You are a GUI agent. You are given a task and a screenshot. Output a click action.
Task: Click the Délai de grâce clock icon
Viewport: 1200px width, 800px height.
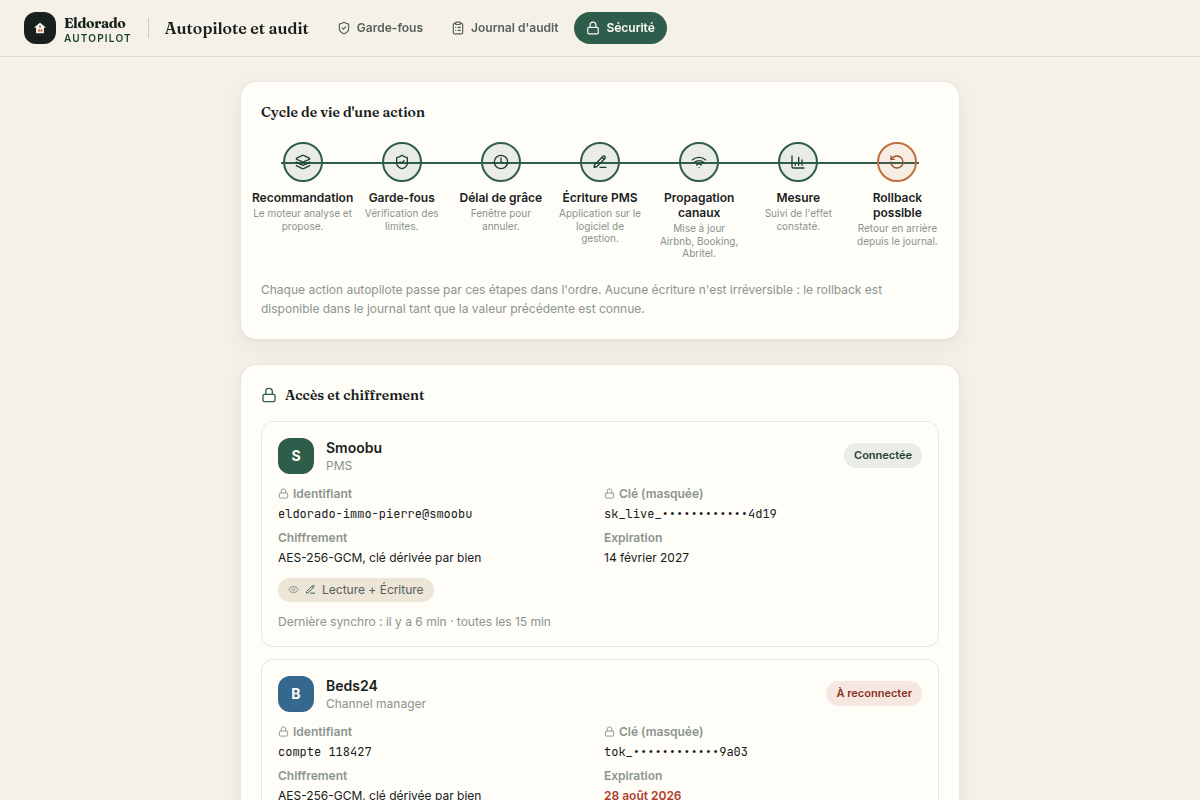pyautogui.click(x=501, y=162)
